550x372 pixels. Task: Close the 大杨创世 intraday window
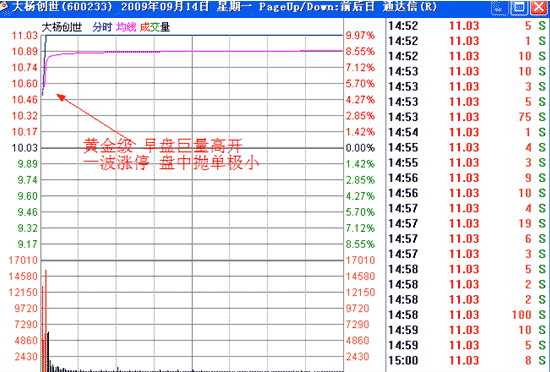(x=539, y=7)
